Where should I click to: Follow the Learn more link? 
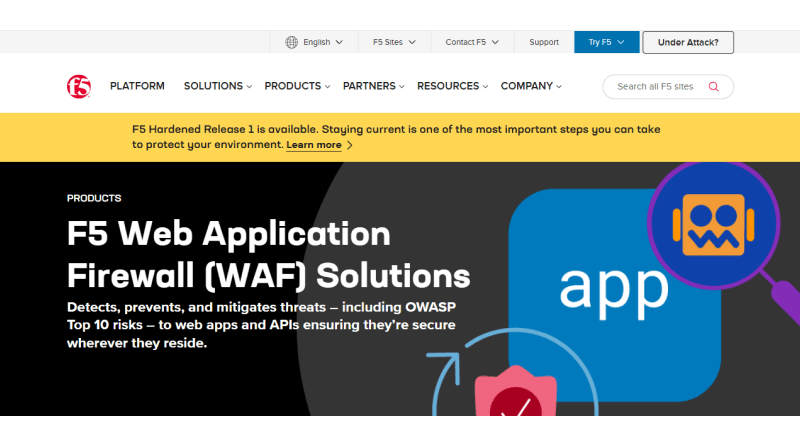tap(314, 145)
